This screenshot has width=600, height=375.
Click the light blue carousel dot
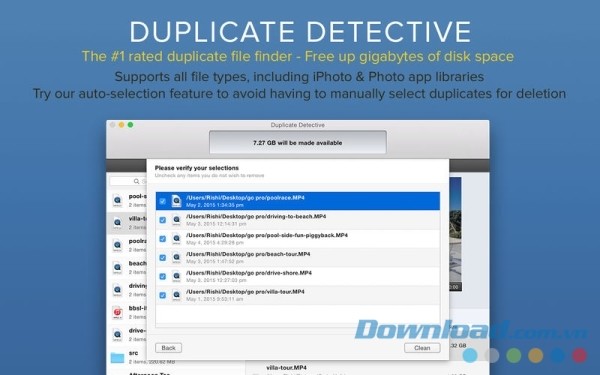coord(470,355)
